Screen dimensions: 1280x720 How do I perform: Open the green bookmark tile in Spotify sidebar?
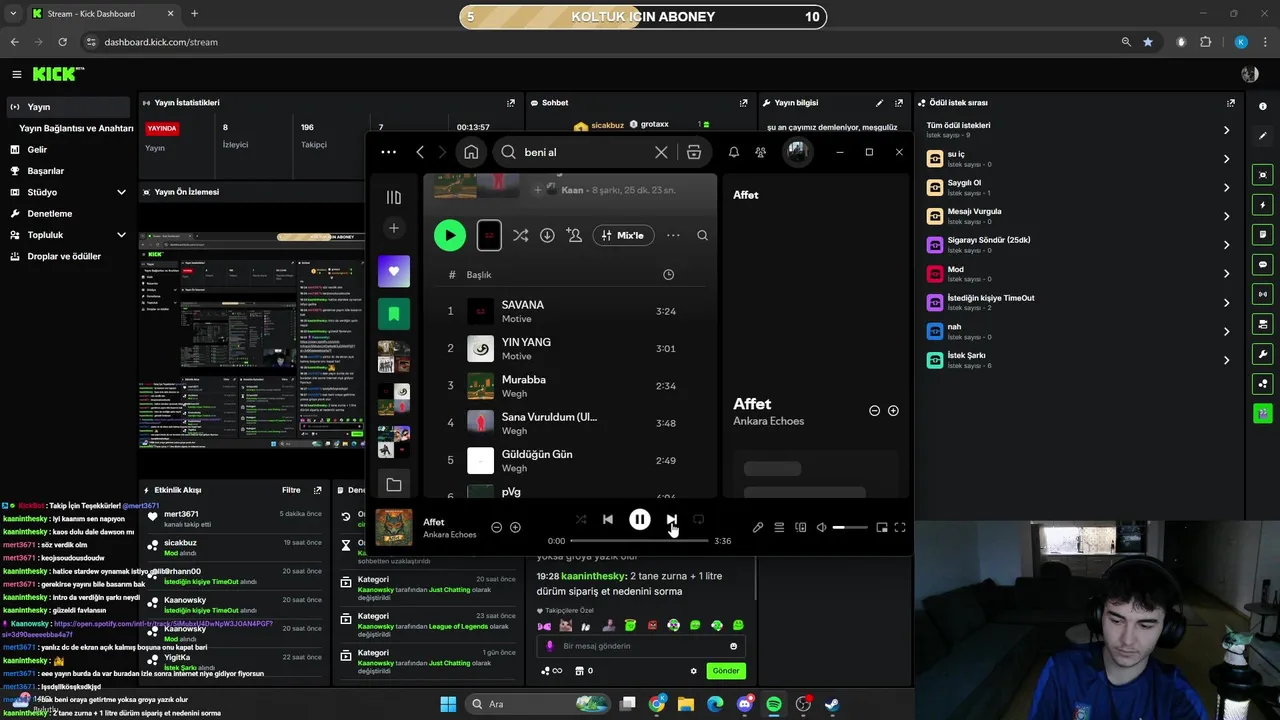[394, 314]
